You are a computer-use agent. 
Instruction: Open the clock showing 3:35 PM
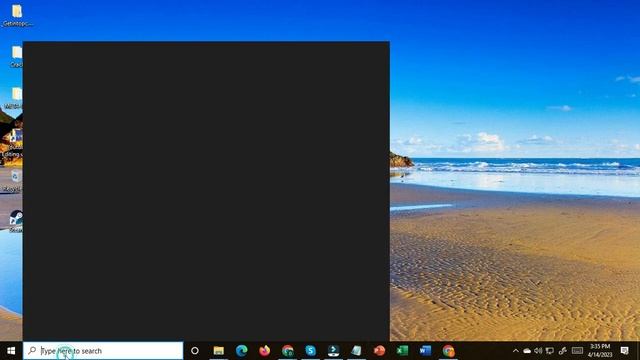pos(600,351)
